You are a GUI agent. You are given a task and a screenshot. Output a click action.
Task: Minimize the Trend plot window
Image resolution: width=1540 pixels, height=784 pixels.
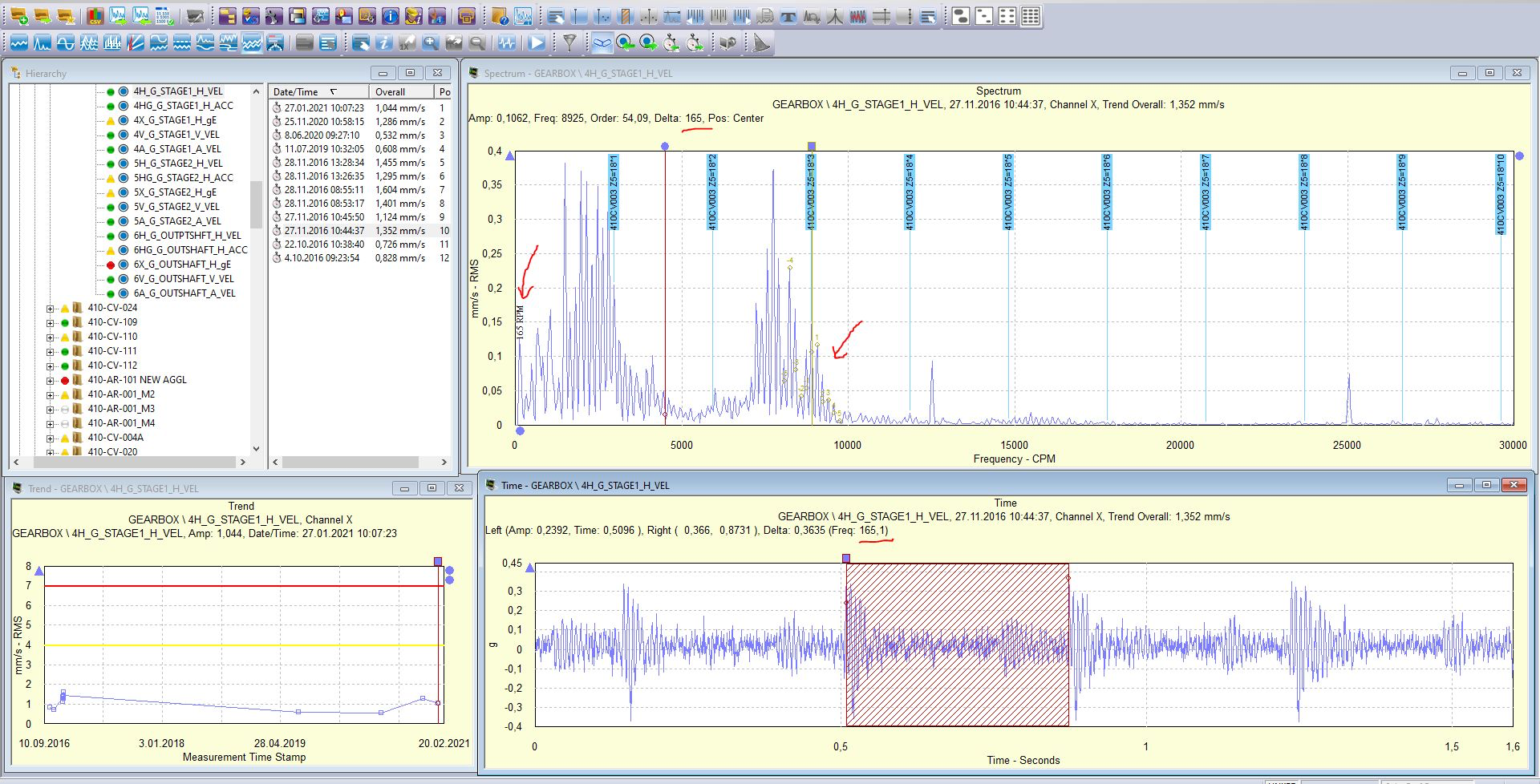(404, 488)
